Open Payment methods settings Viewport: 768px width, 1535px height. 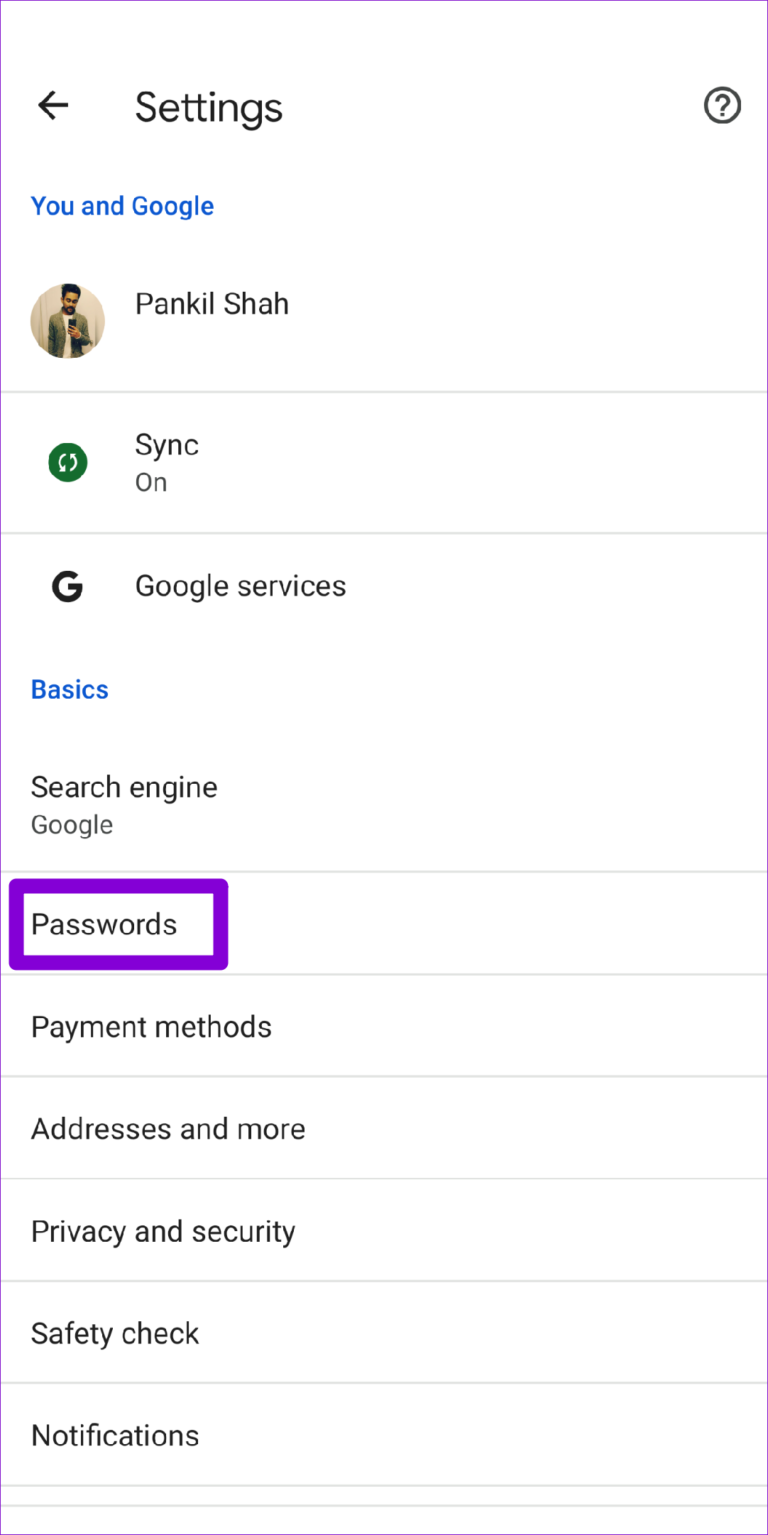point(151,1026)
